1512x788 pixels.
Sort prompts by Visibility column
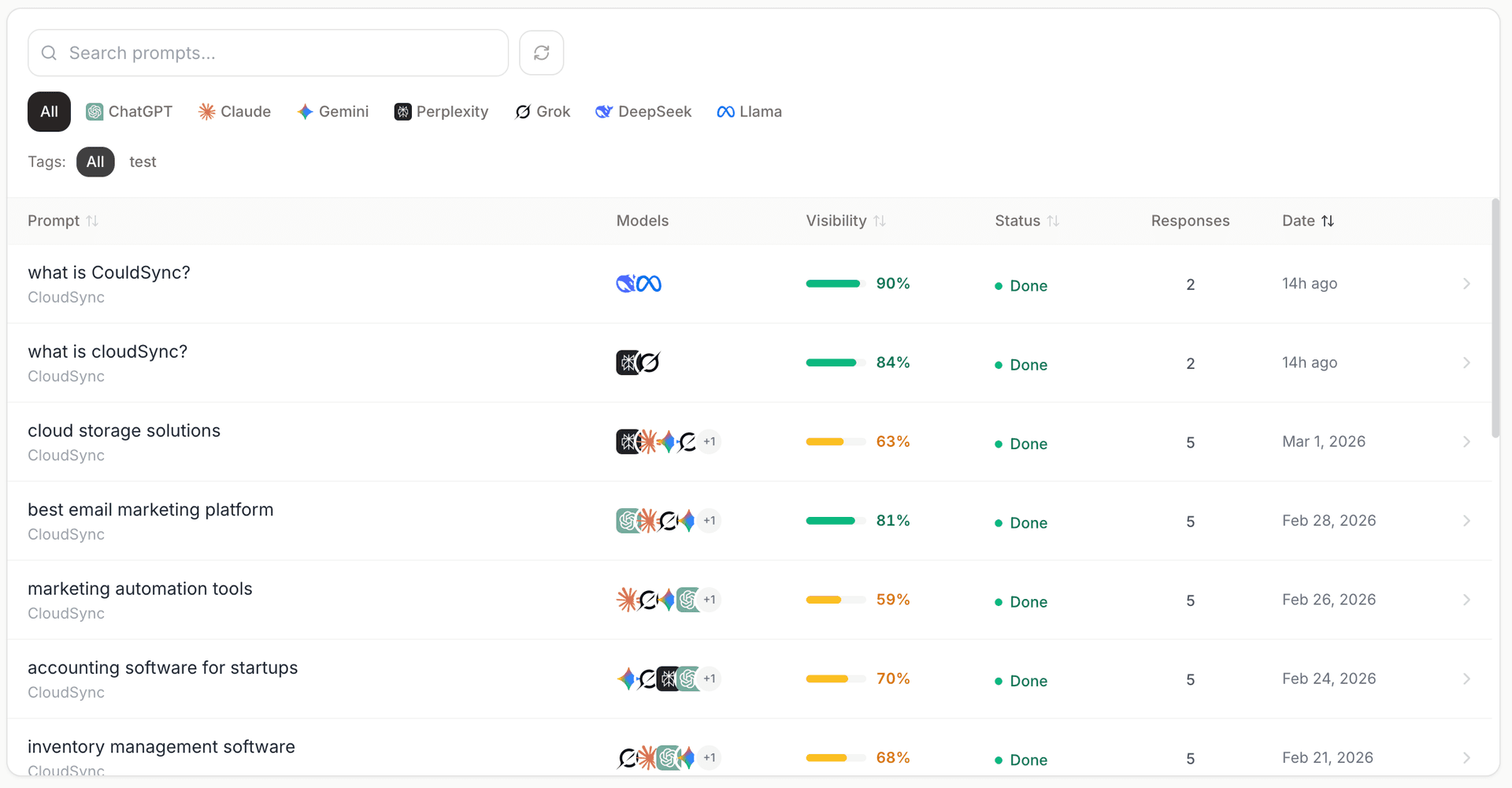click(845, 221)
